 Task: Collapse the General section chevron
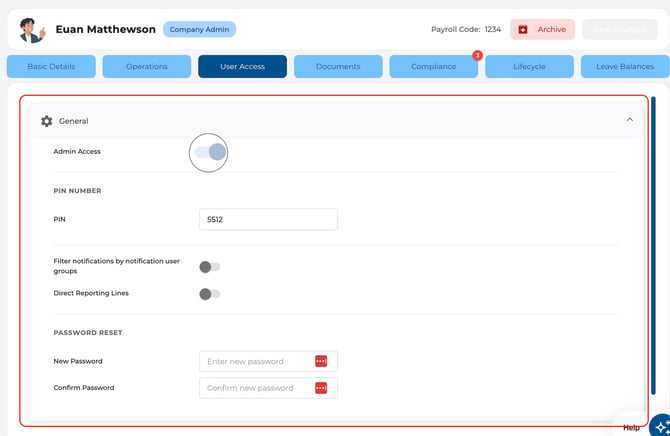(x=629, y=120)
